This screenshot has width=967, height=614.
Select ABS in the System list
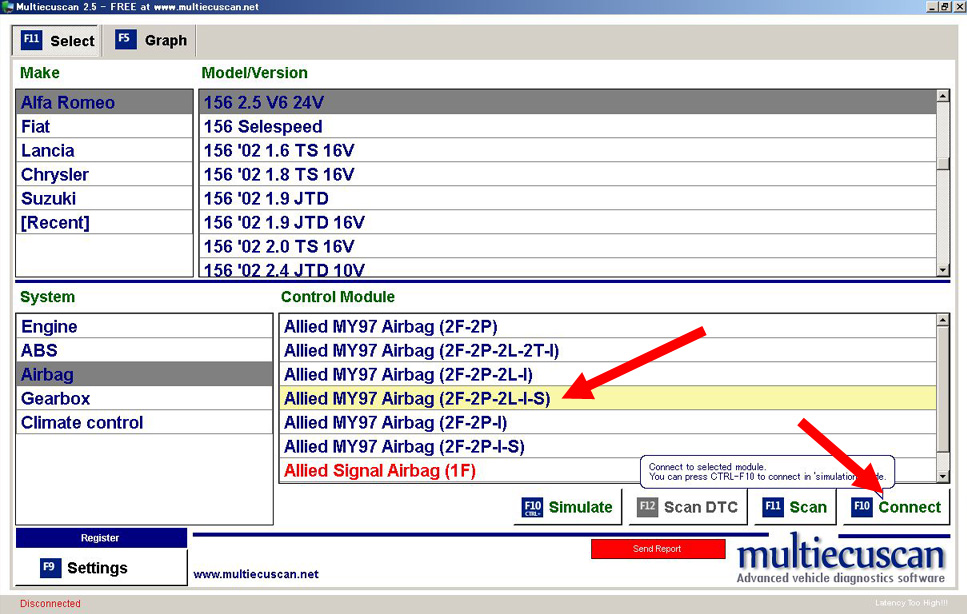144,350
